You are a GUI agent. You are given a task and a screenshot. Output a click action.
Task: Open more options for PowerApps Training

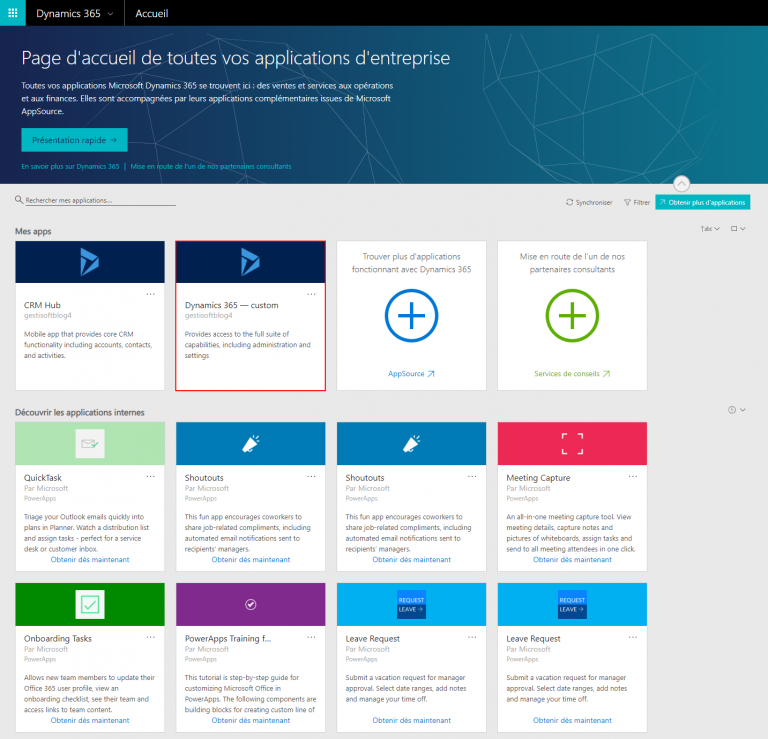(311, 637)
